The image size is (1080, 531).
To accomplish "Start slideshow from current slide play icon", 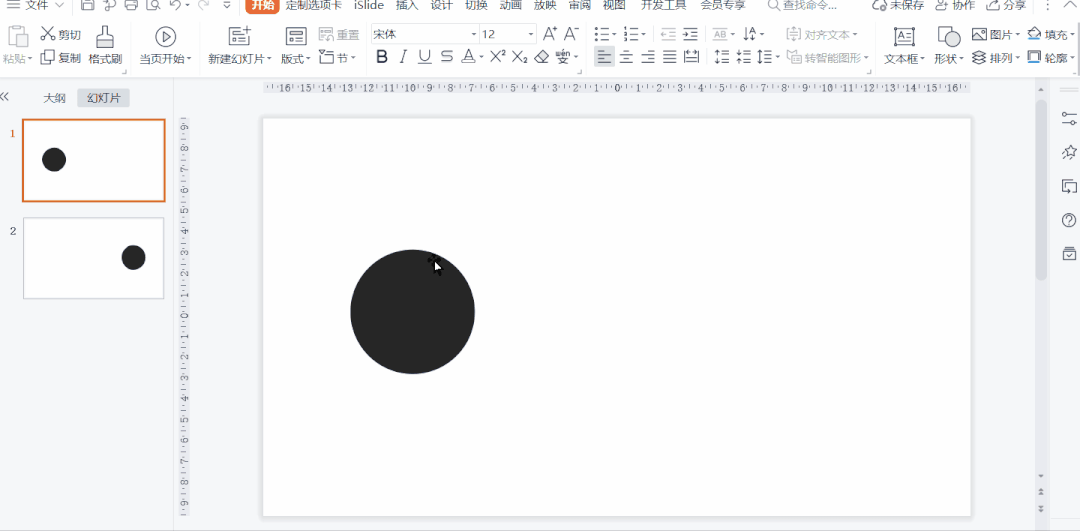I will [165, 37].
